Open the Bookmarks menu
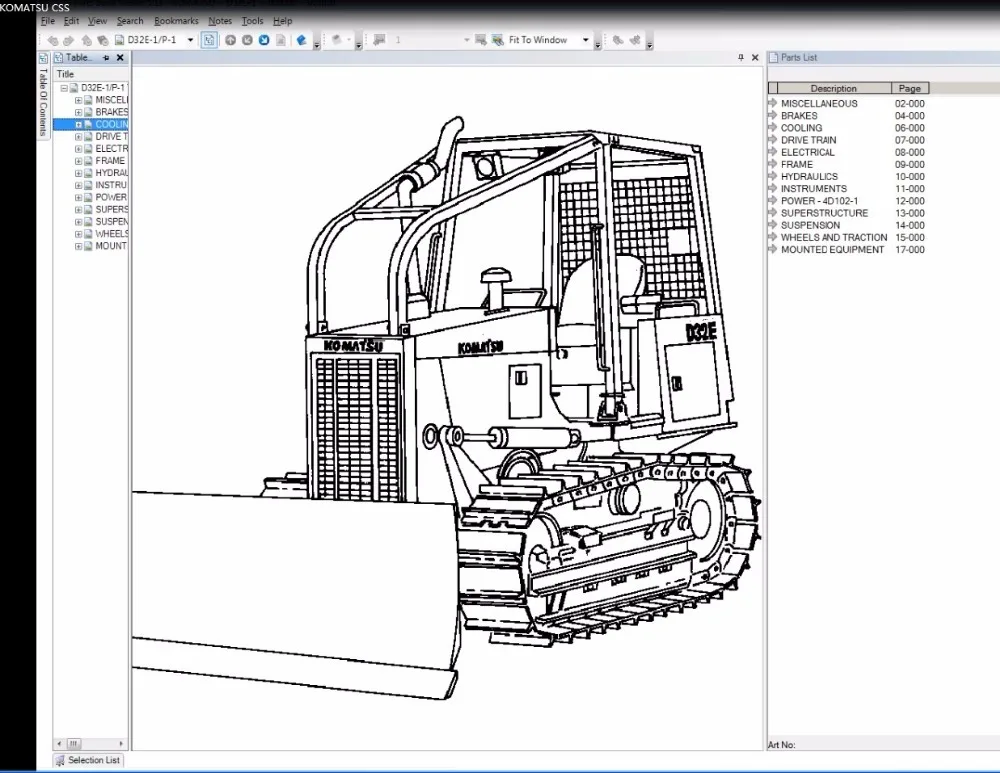This screenshot has height=773, width=1000. (x=176, y=20)
